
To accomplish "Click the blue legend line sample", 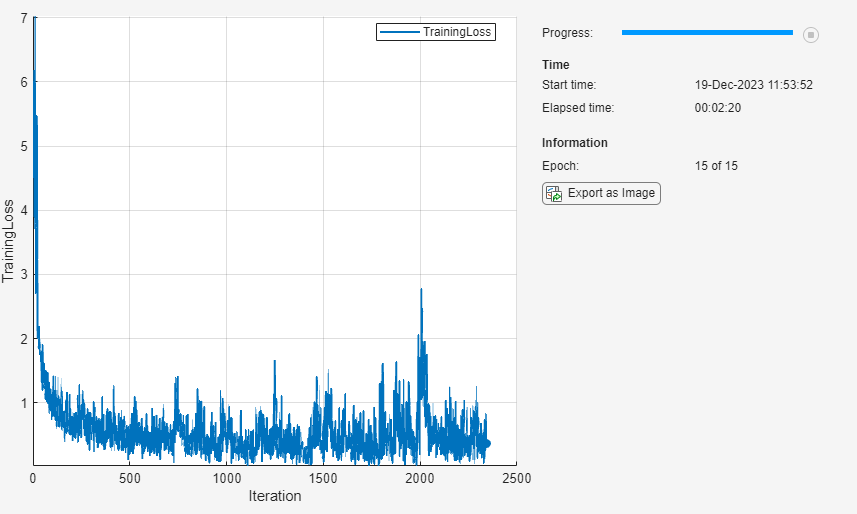I will 400,32.
